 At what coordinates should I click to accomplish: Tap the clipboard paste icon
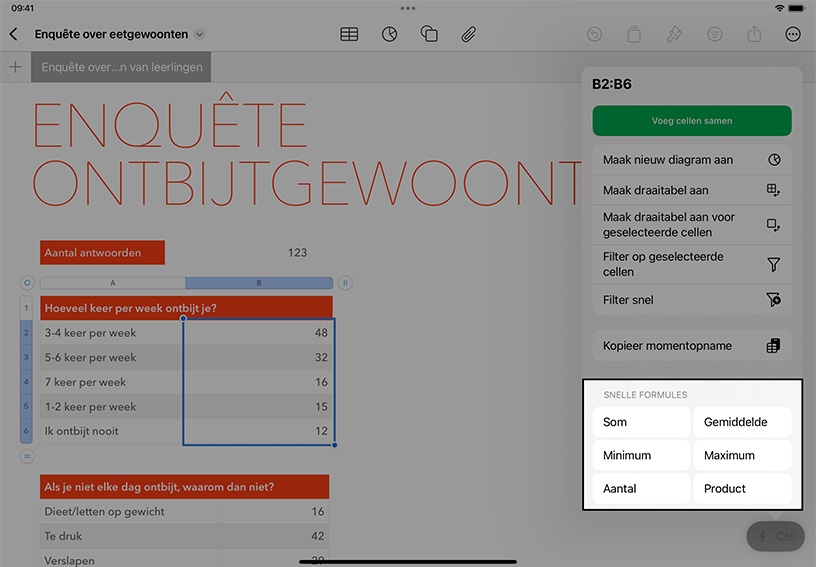point(634,34)
